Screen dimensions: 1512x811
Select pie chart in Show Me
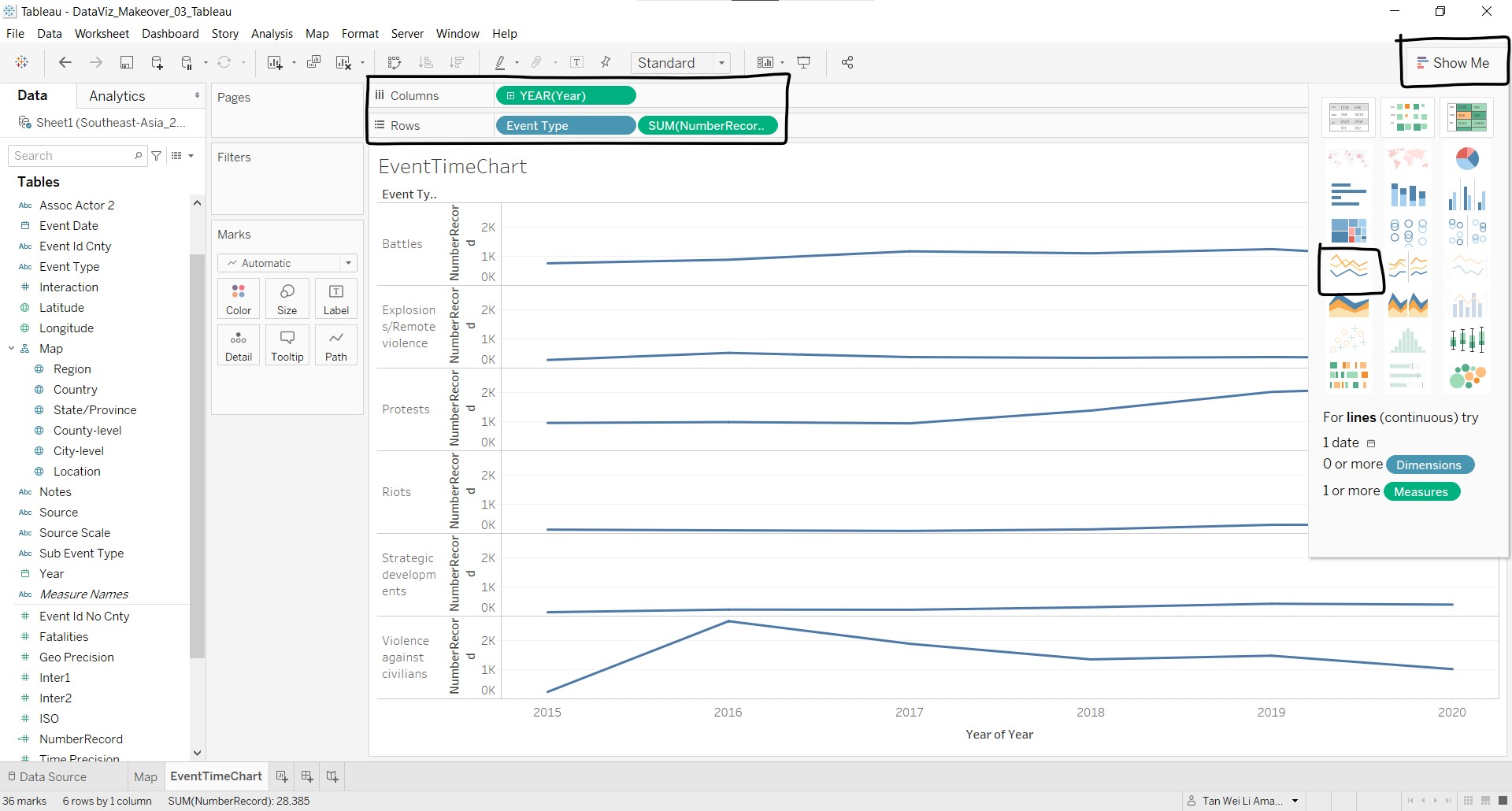(1466, 159)
